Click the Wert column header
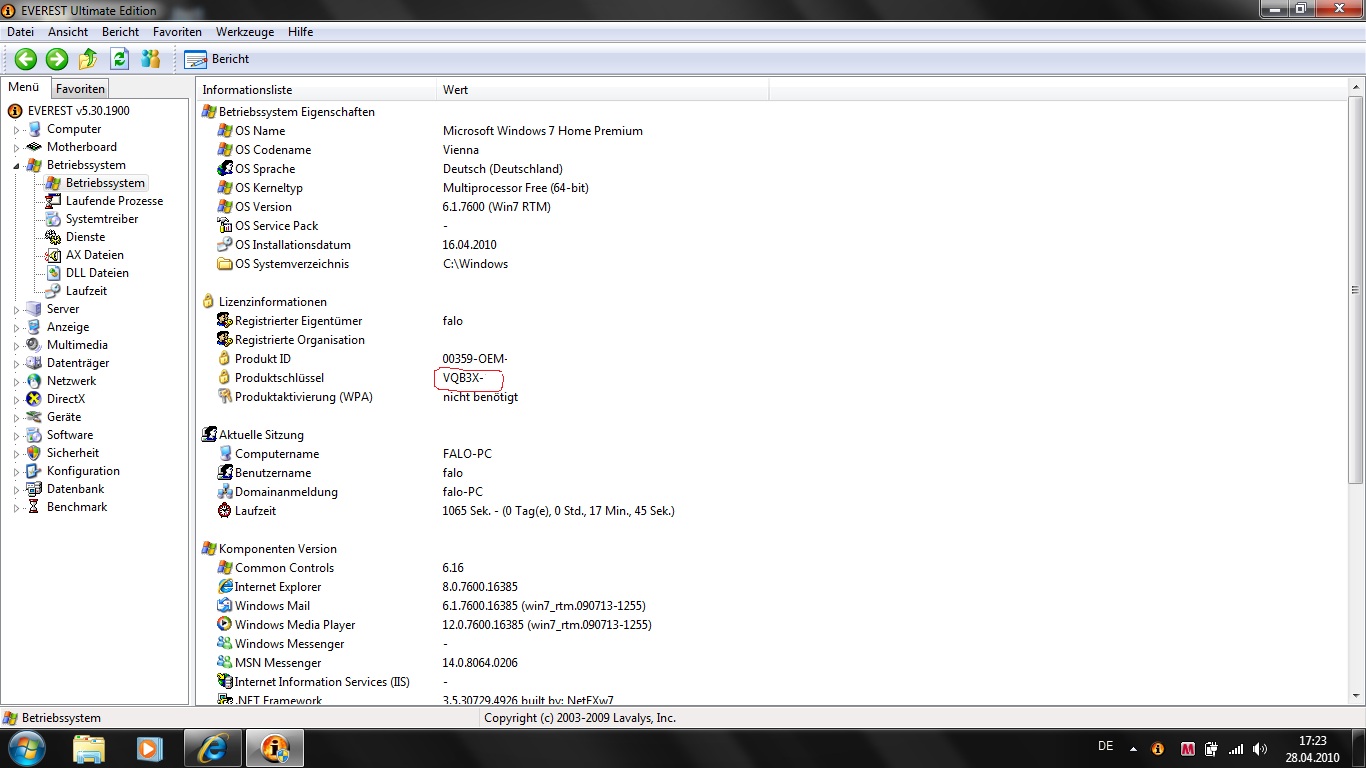This screenshot has height=768, width=1366. [603, 90]
